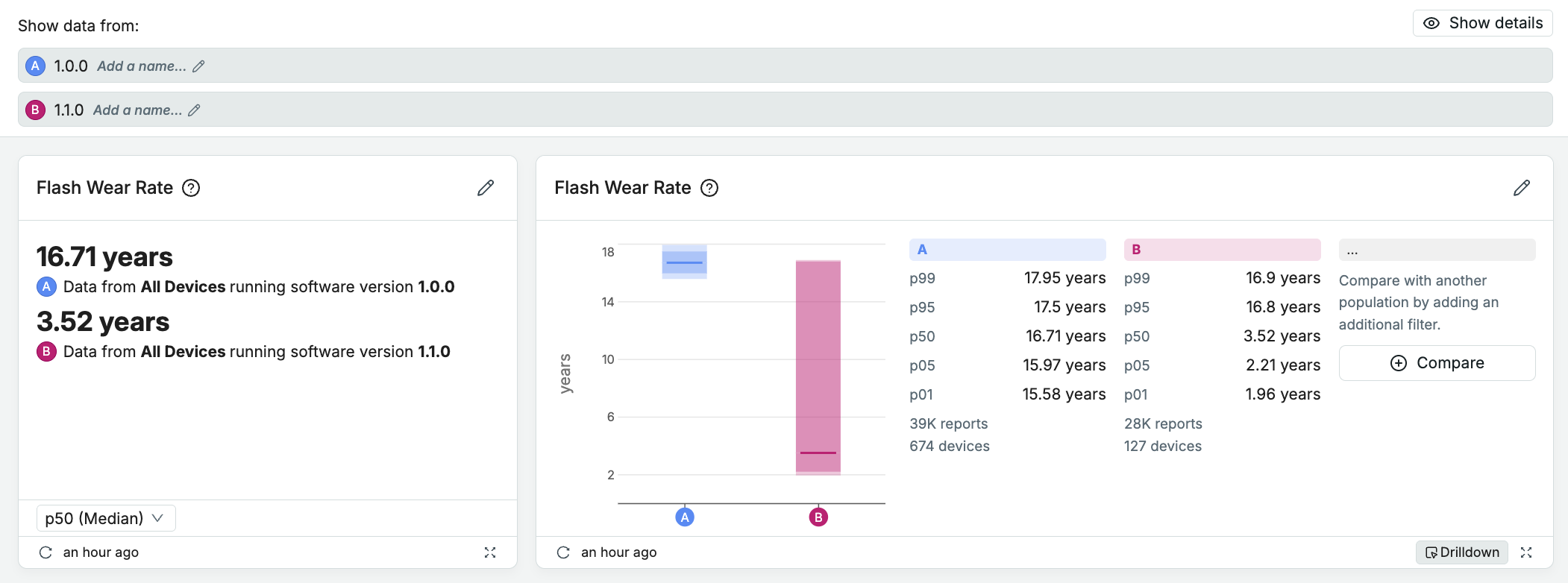Refresh the left card data
This screenshot has height=583, width=1568.
coord(46,552)
